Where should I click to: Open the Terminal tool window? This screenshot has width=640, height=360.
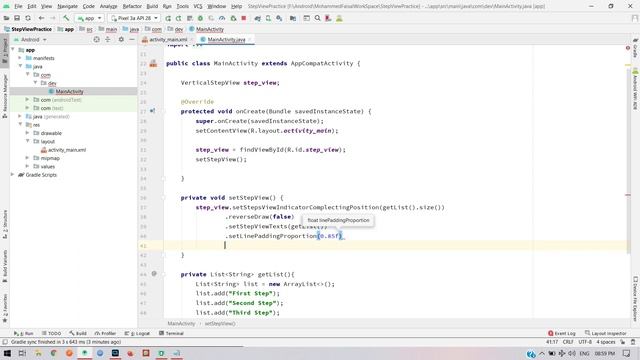pyautogui.click(x=171, y=333)
